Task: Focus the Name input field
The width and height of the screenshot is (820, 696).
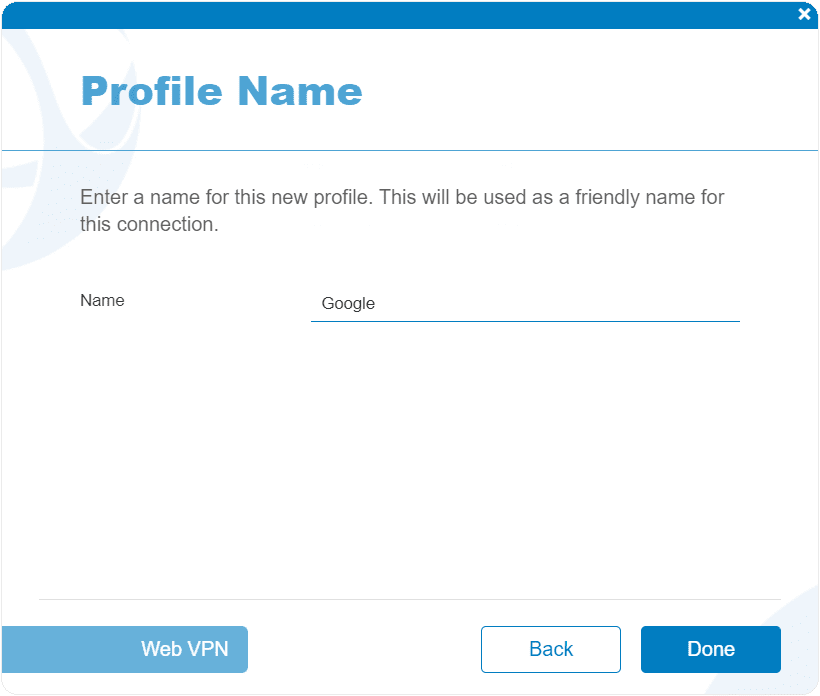Action: 525,304
